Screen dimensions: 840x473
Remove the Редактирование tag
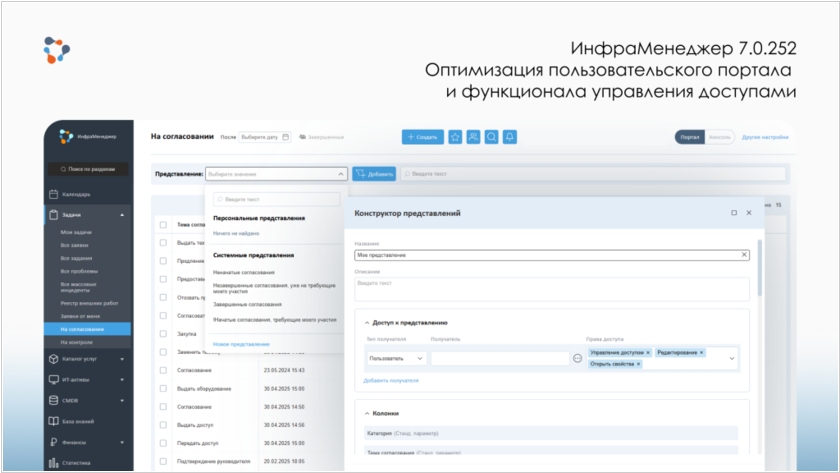[701, 352]
